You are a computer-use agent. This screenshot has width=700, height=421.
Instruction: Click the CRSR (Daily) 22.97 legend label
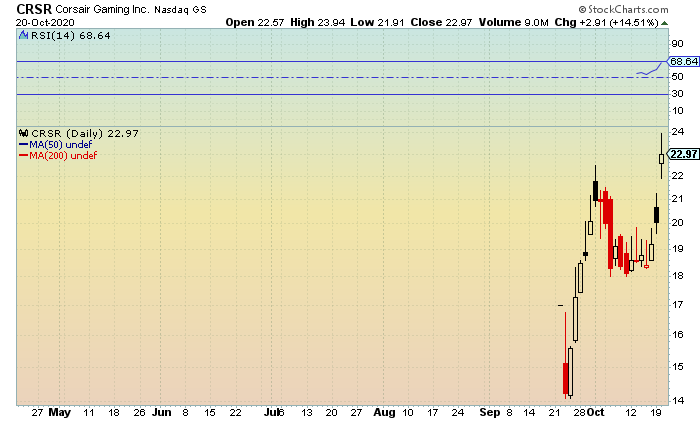click(x=85, y=133)
